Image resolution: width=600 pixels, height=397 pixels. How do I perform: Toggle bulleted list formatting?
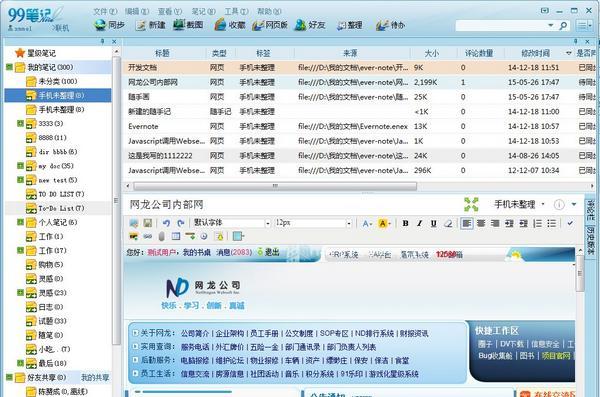tap(551, 223)
